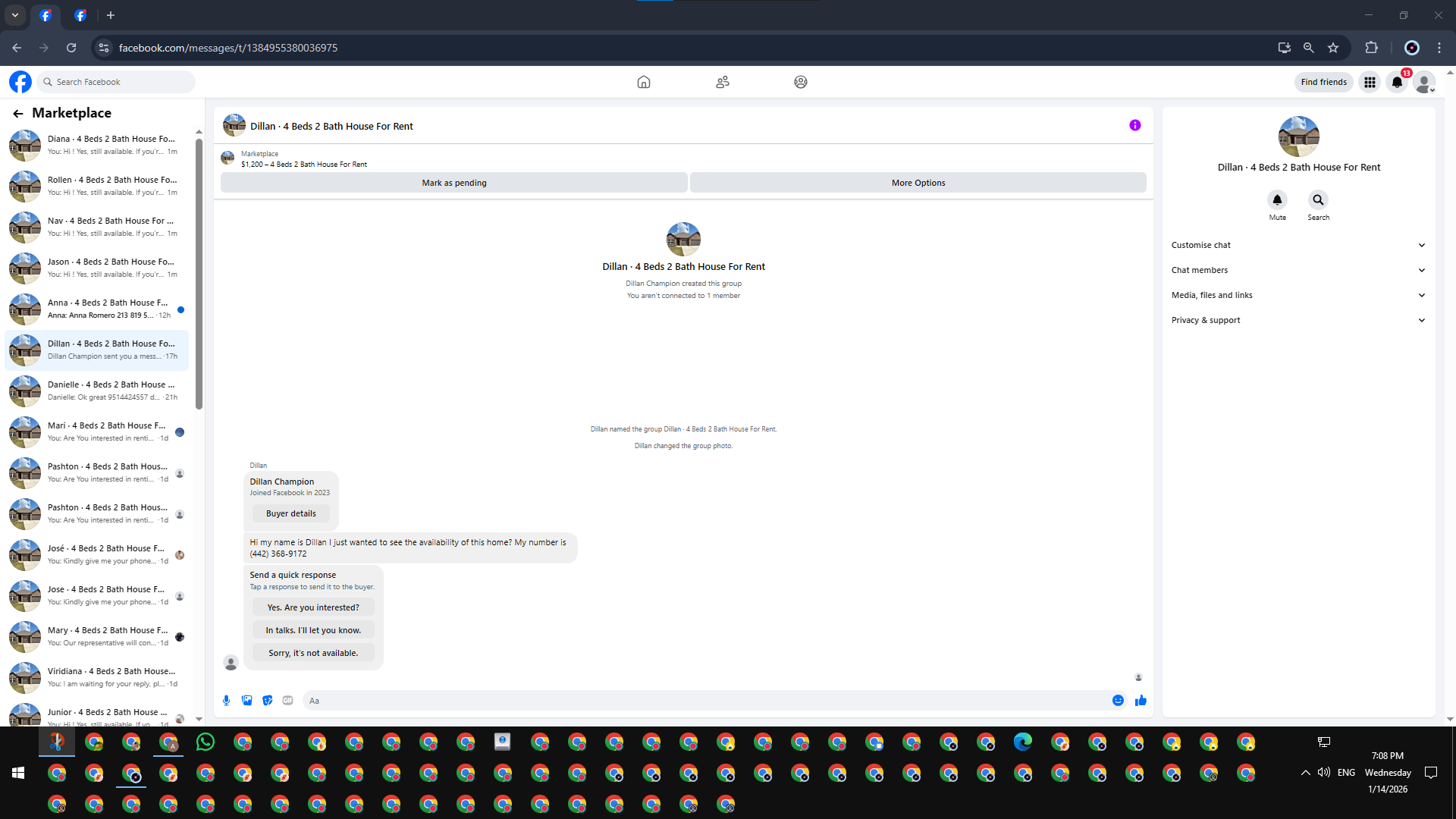The image size is (1456, 819).
Task: Open the sticker picker icon
Action: coord(267,701)
